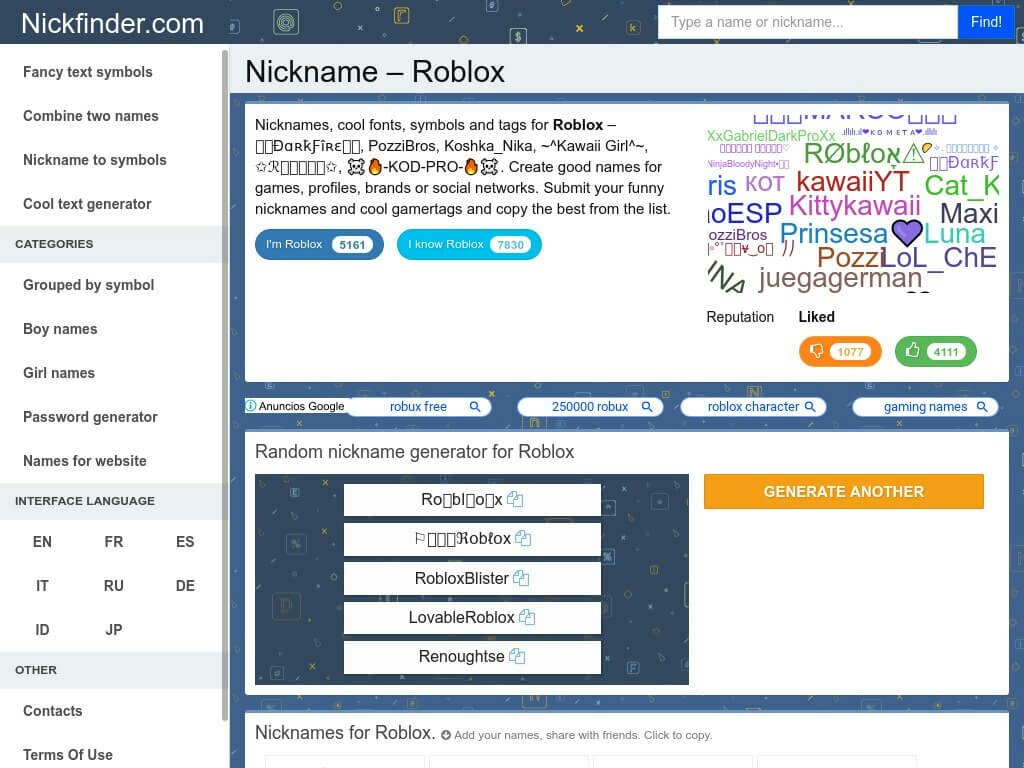Screen dimensions: 1024x768
Task: Open the Password generator
Action: [x=90, y=417]
